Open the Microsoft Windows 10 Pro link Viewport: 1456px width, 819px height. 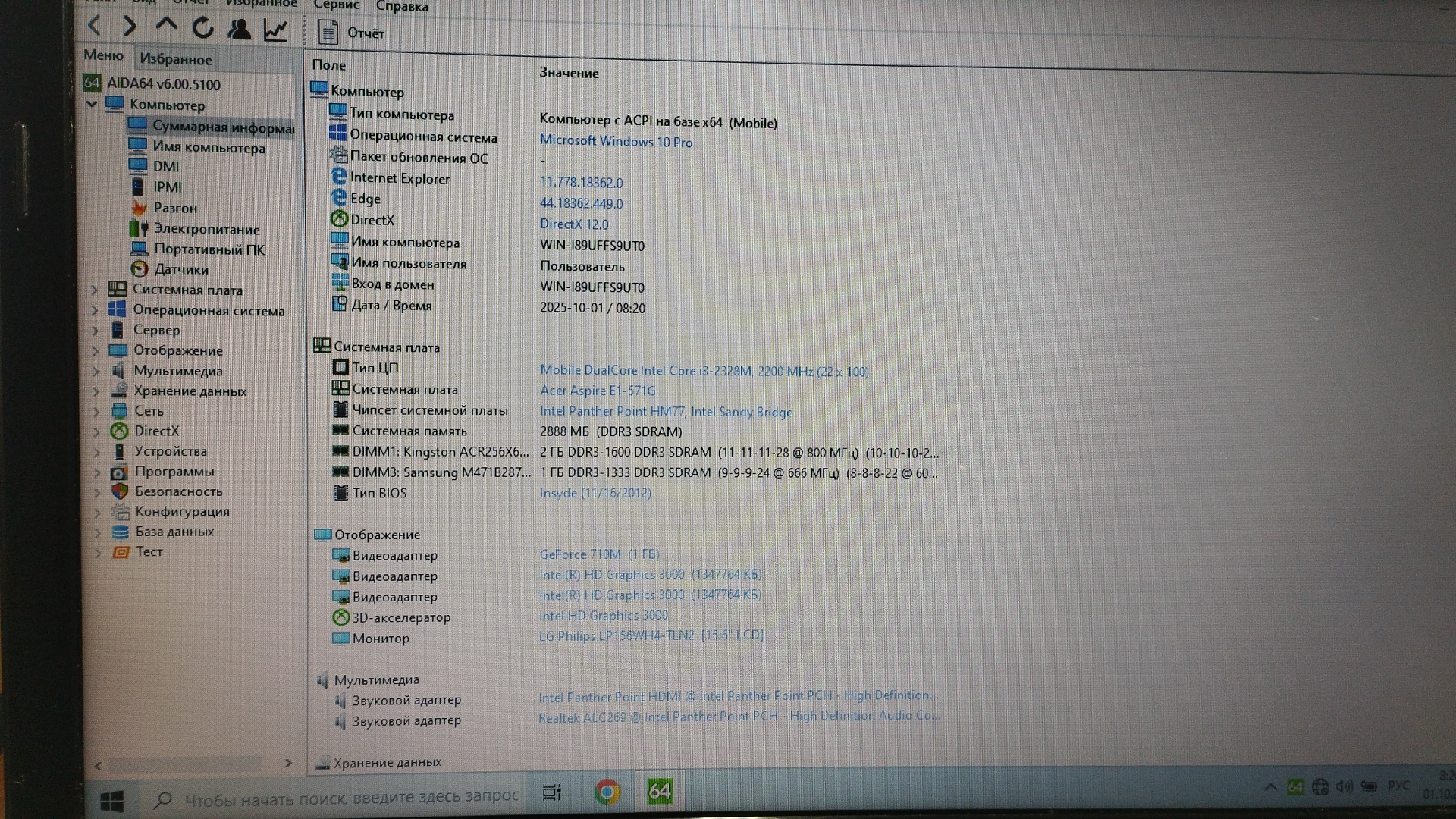coord(615,141)
